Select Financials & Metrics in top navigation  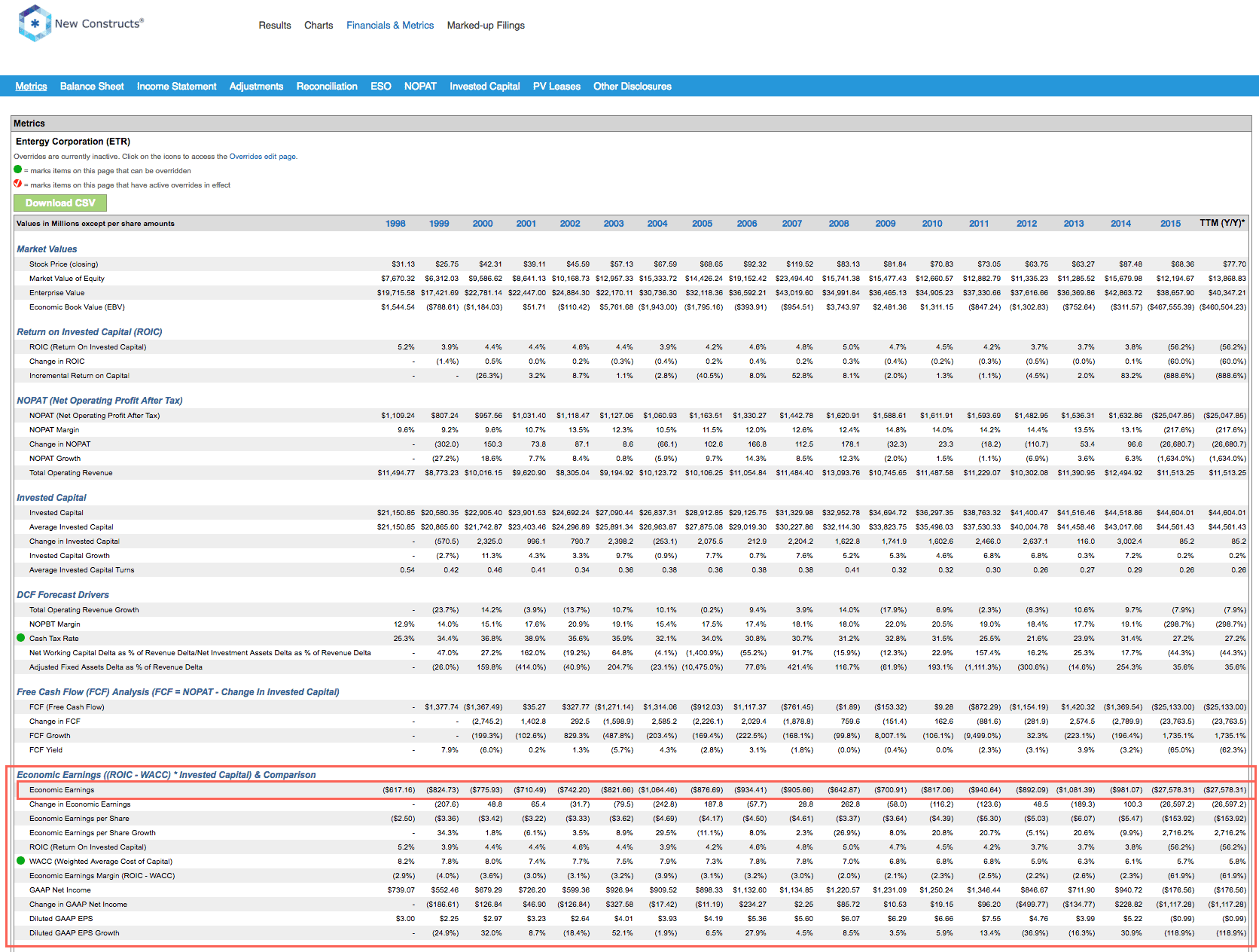pyautogui.click(x=390, y=25)
